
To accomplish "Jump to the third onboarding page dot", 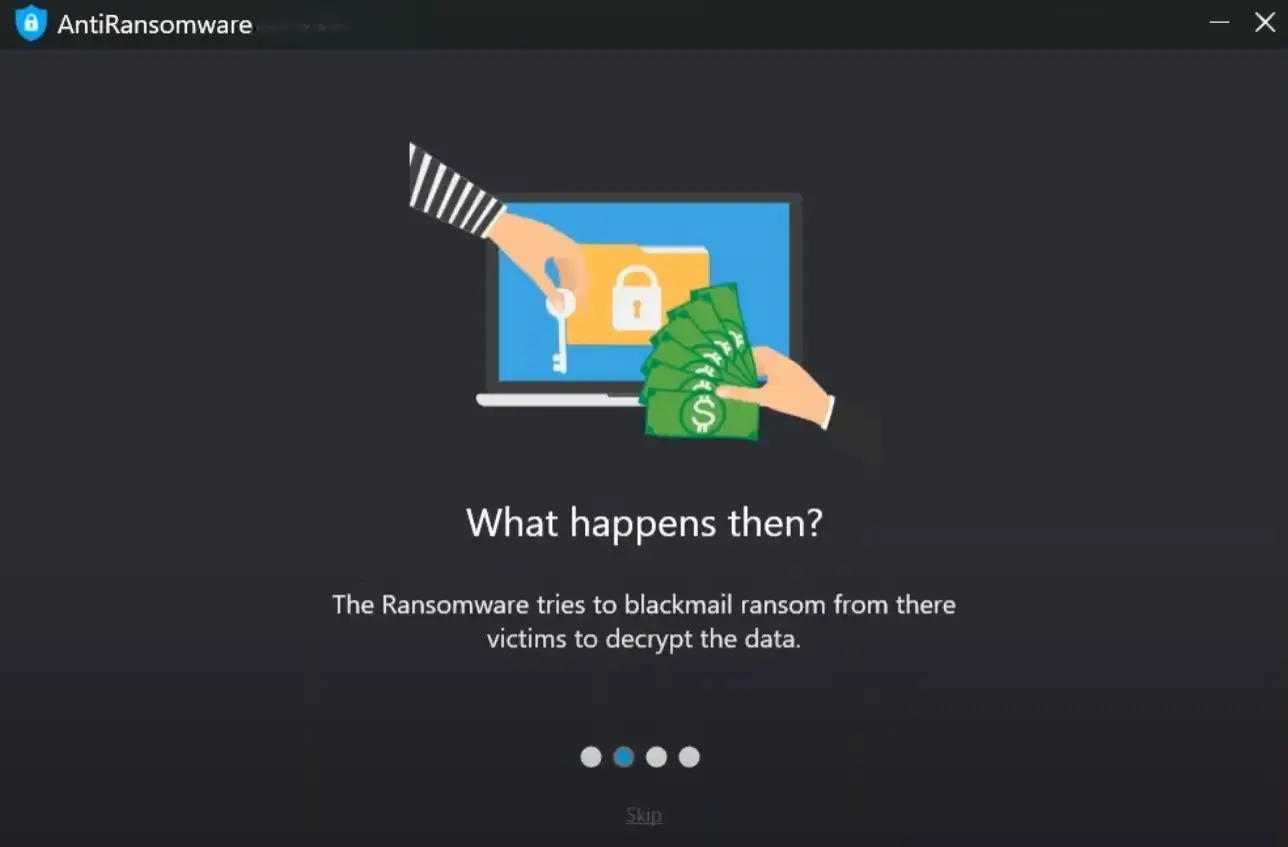I will [656, 757].
